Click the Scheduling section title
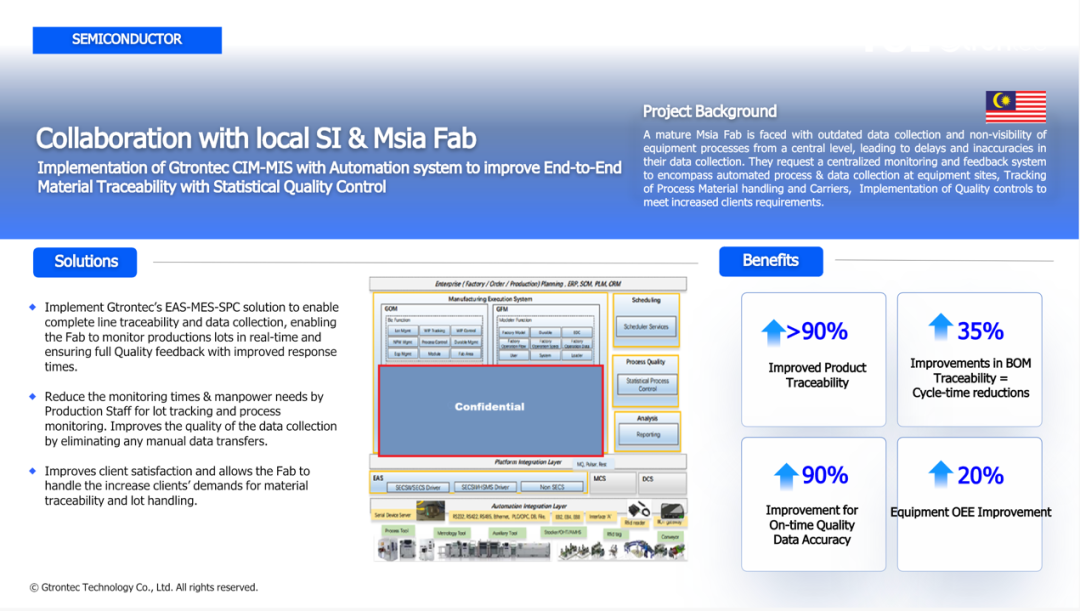This screenshot has width=1080, height=611. click(646, 300)
